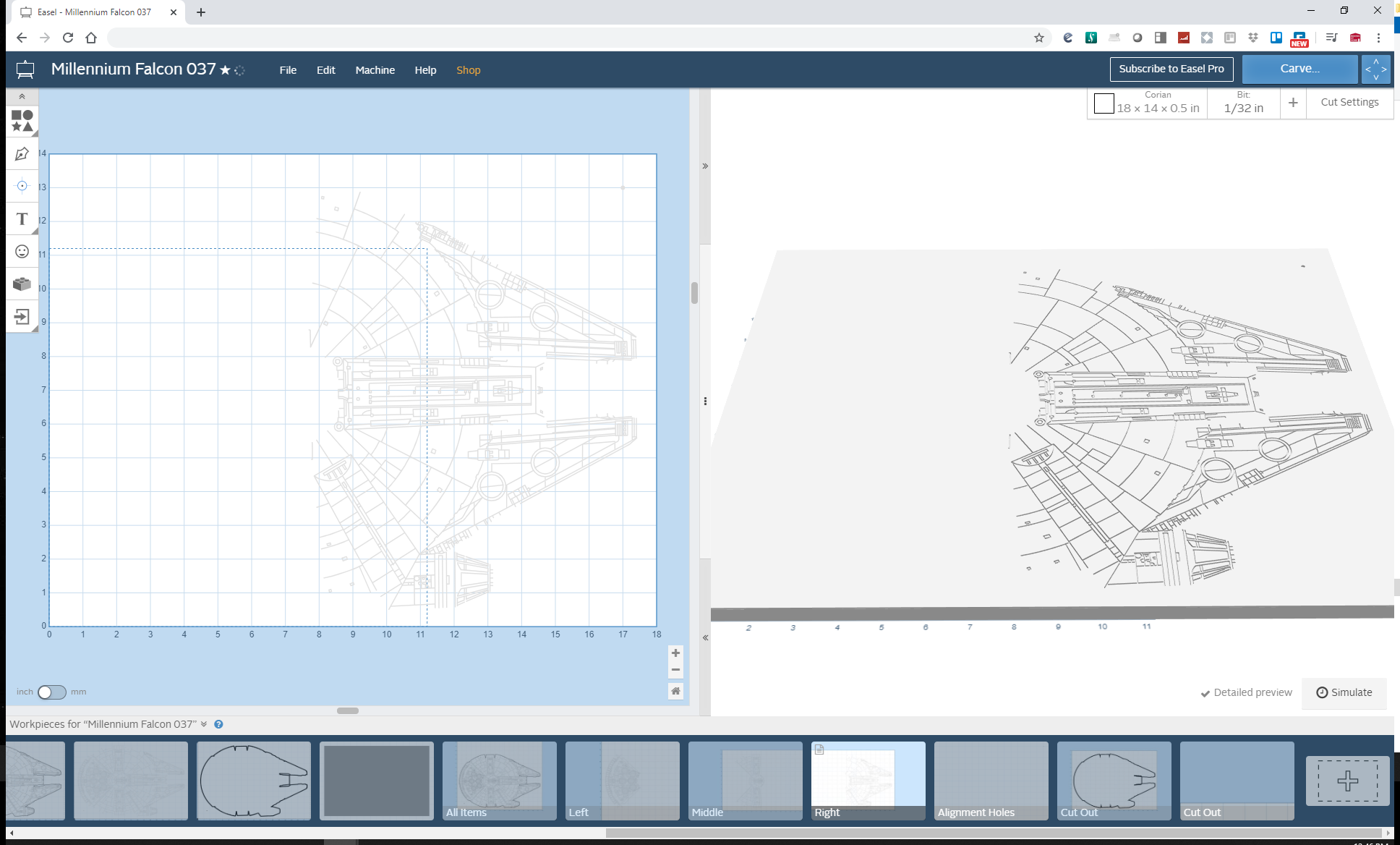Open the machine jog arrows control
The image size is (1400, 845).
pos(1375,69)
